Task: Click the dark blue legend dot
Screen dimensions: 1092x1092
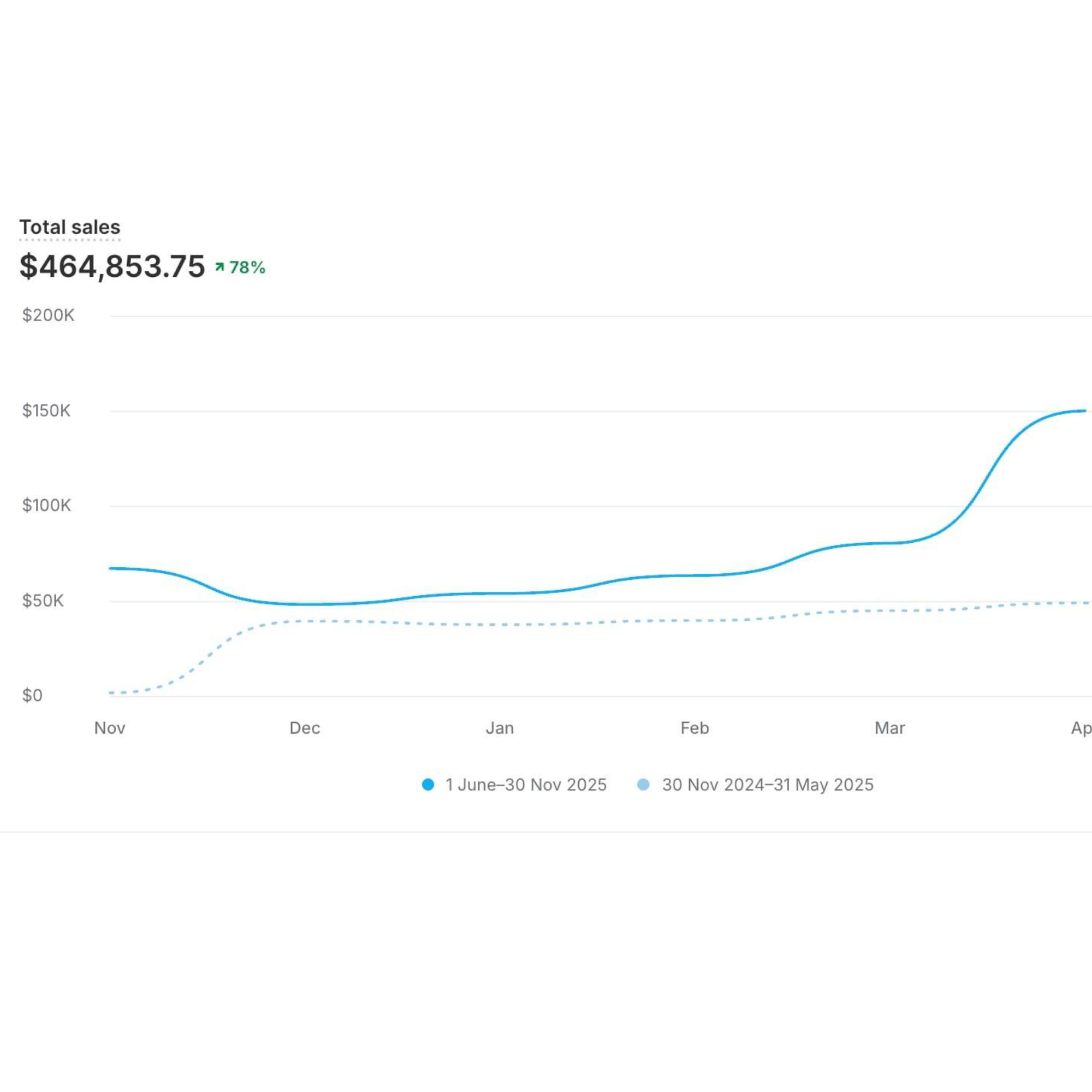Action: coord(428,785)
